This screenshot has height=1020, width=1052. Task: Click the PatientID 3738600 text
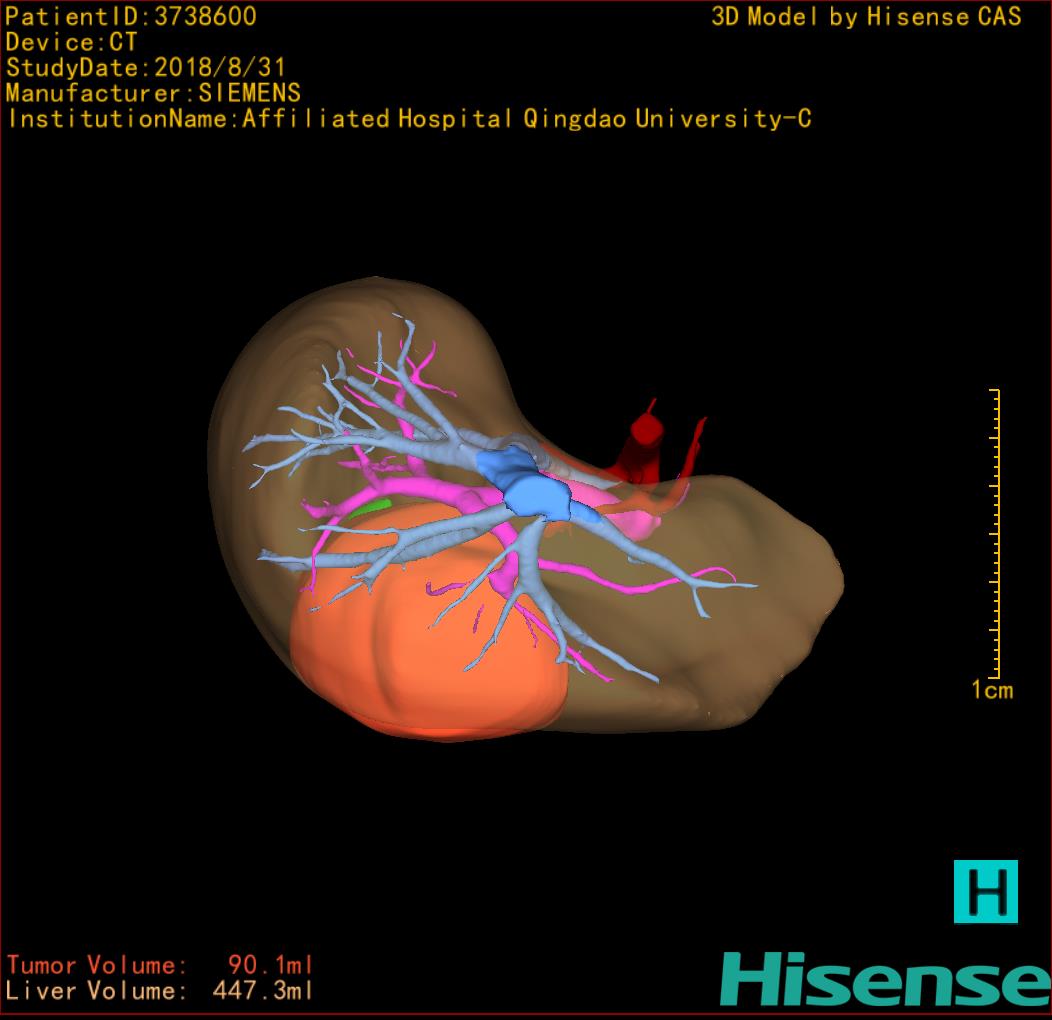point(131,16)
